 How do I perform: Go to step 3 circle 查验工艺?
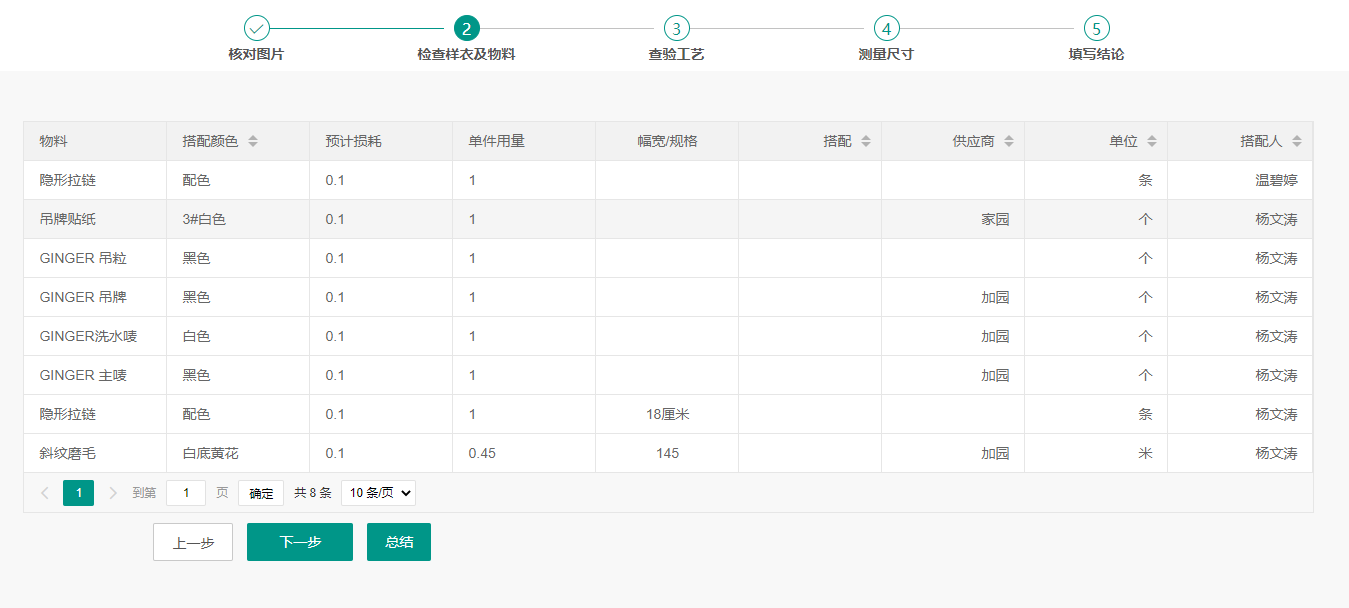[x=676, y=28]
